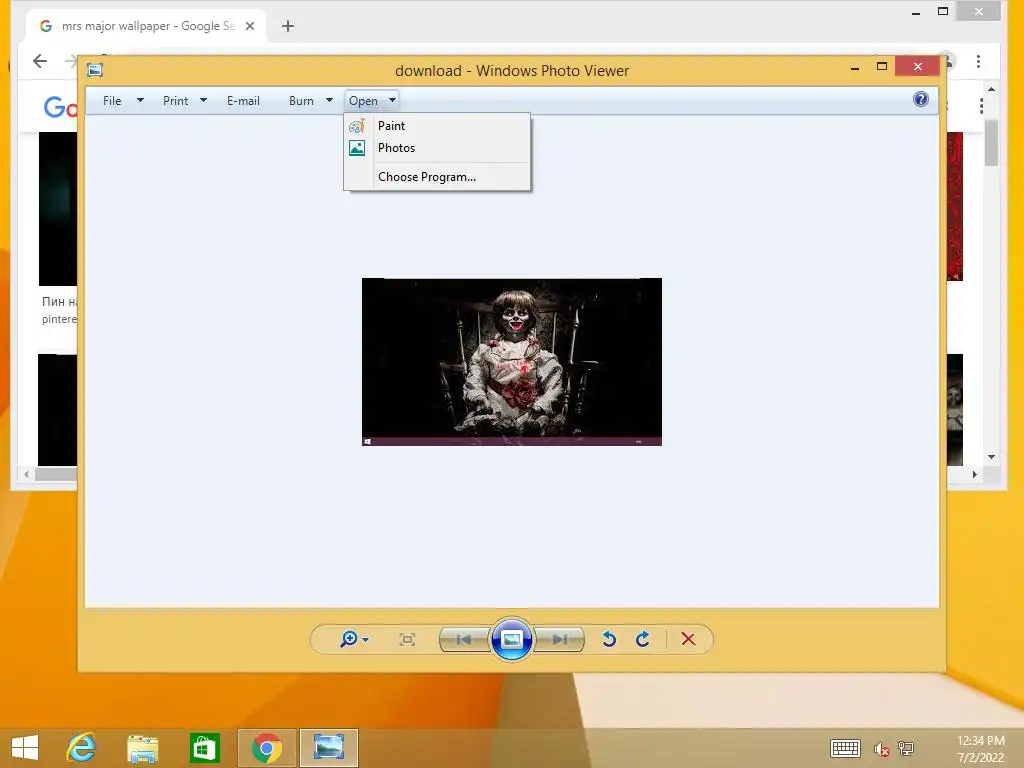
Task: Open the Print menu
Action: click(x=176, y=101)
